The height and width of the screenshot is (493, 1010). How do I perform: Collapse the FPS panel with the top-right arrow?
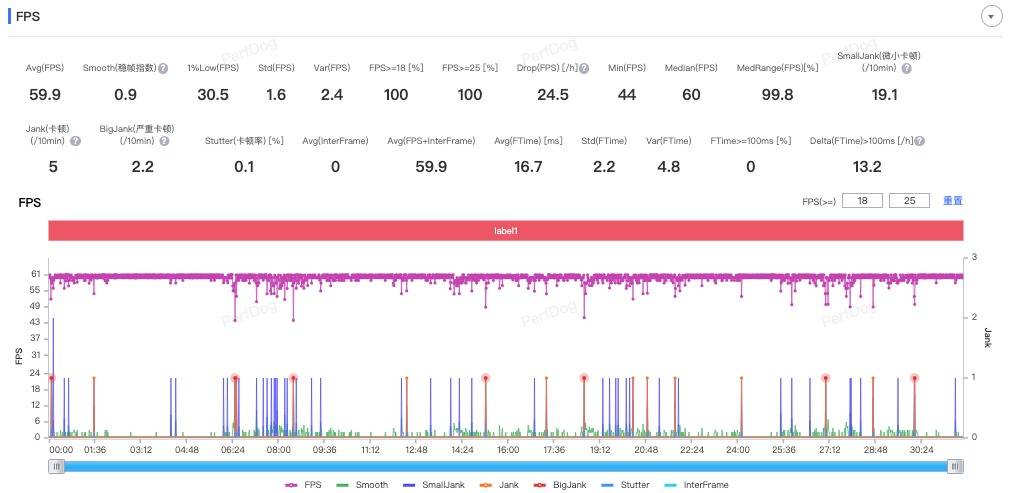[991, 17]
